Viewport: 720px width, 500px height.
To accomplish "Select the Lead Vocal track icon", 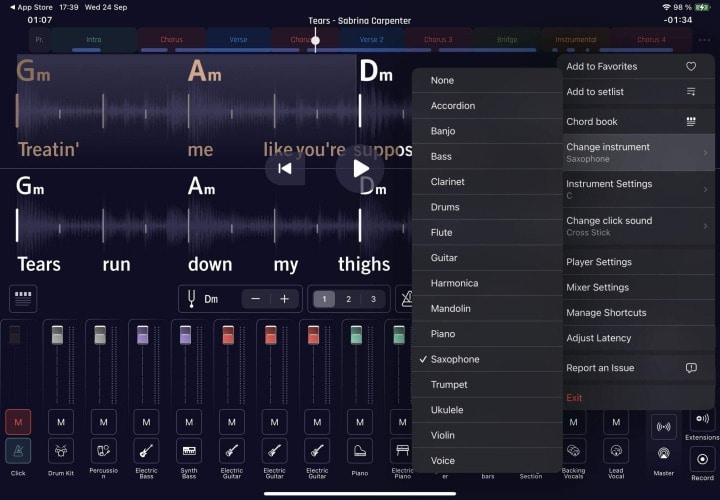I will (616, 451).
